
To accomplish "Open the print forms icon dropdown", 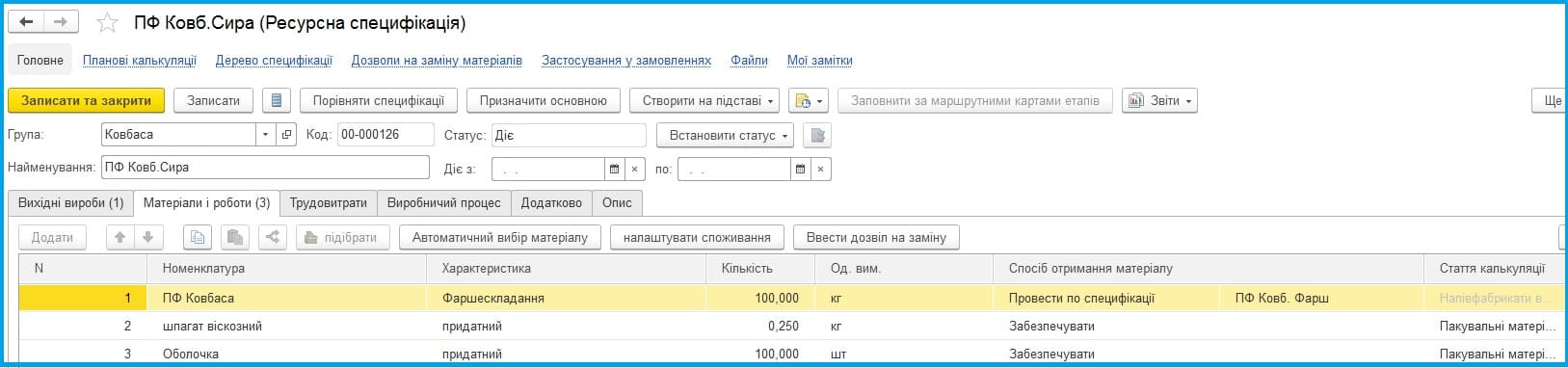I will 808,100.
